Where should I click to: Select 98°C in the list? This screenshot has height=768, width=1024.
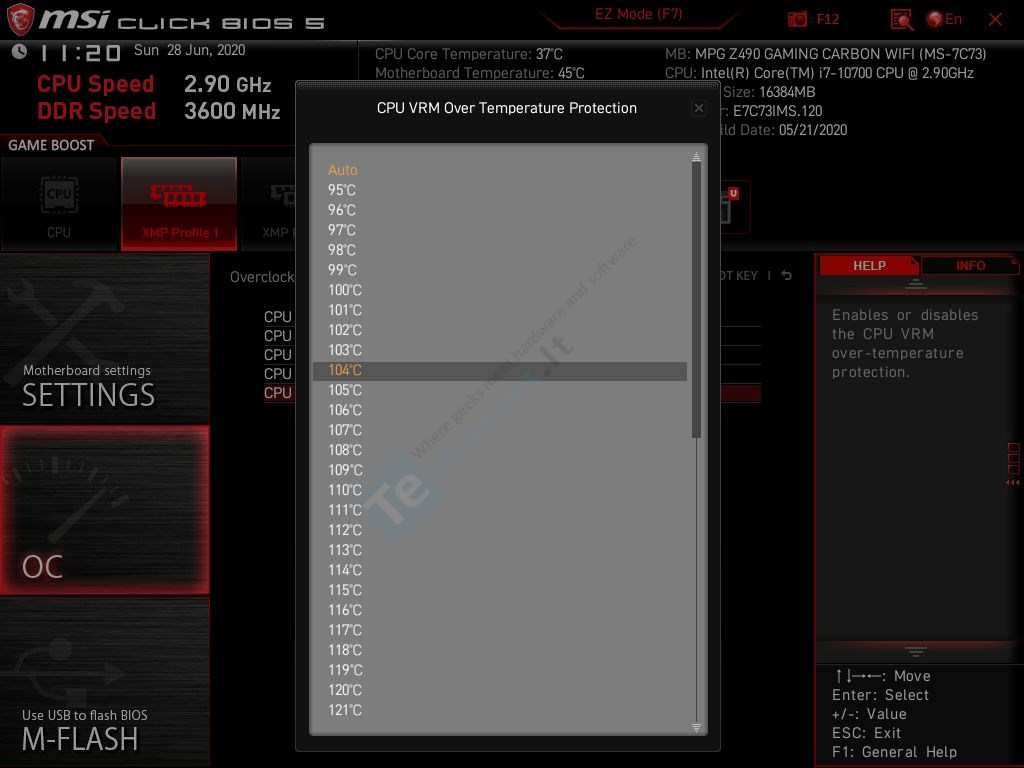[x=500, y=250]
